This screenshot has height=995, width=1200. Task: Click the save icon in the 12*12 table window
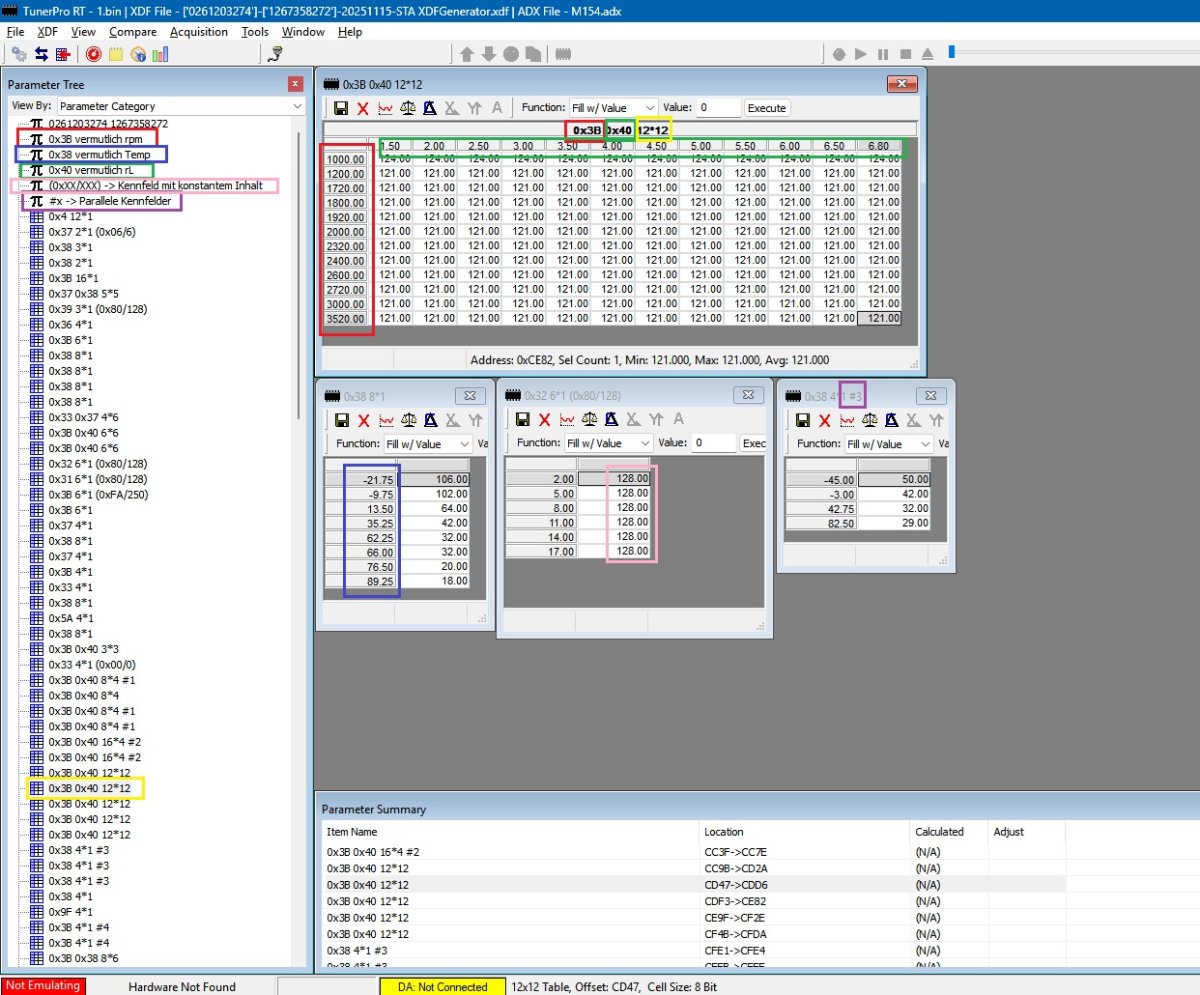click(x=341, y=108)
